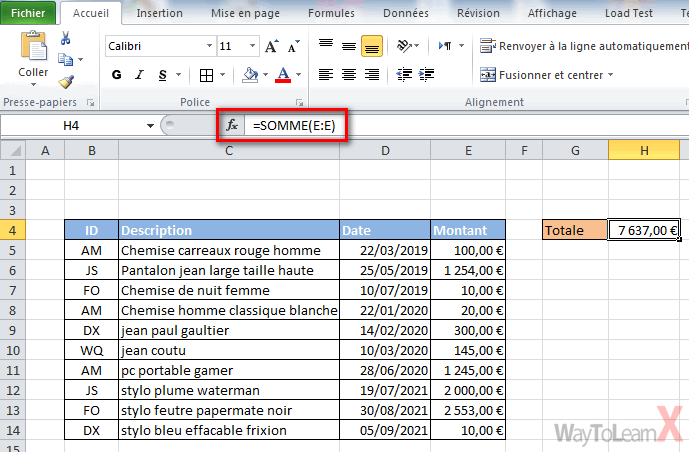Switch to the Révision tab
The image size is (689, 452).
[x=478, y=13]
